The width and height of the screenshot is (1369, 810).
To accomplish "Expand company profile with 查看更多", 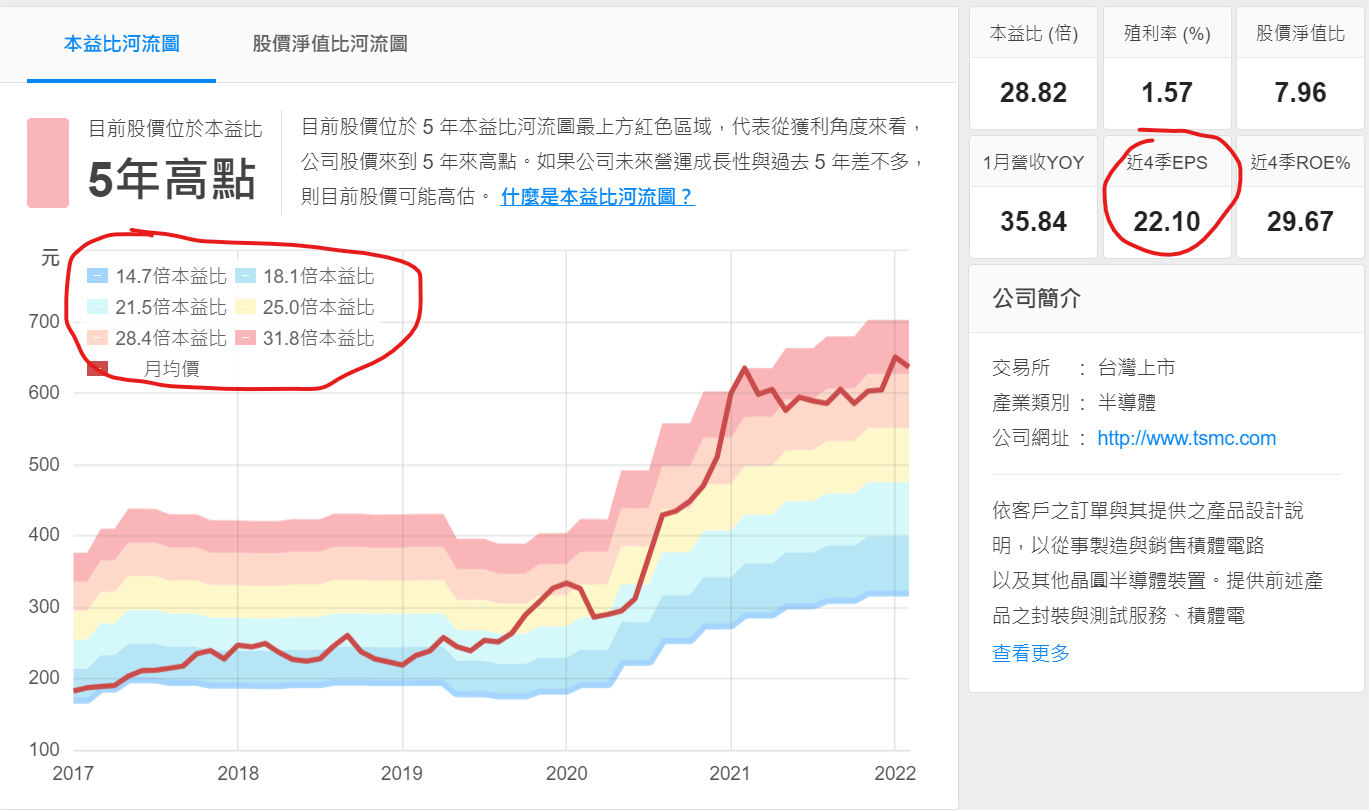I will tap(1031, 653).
